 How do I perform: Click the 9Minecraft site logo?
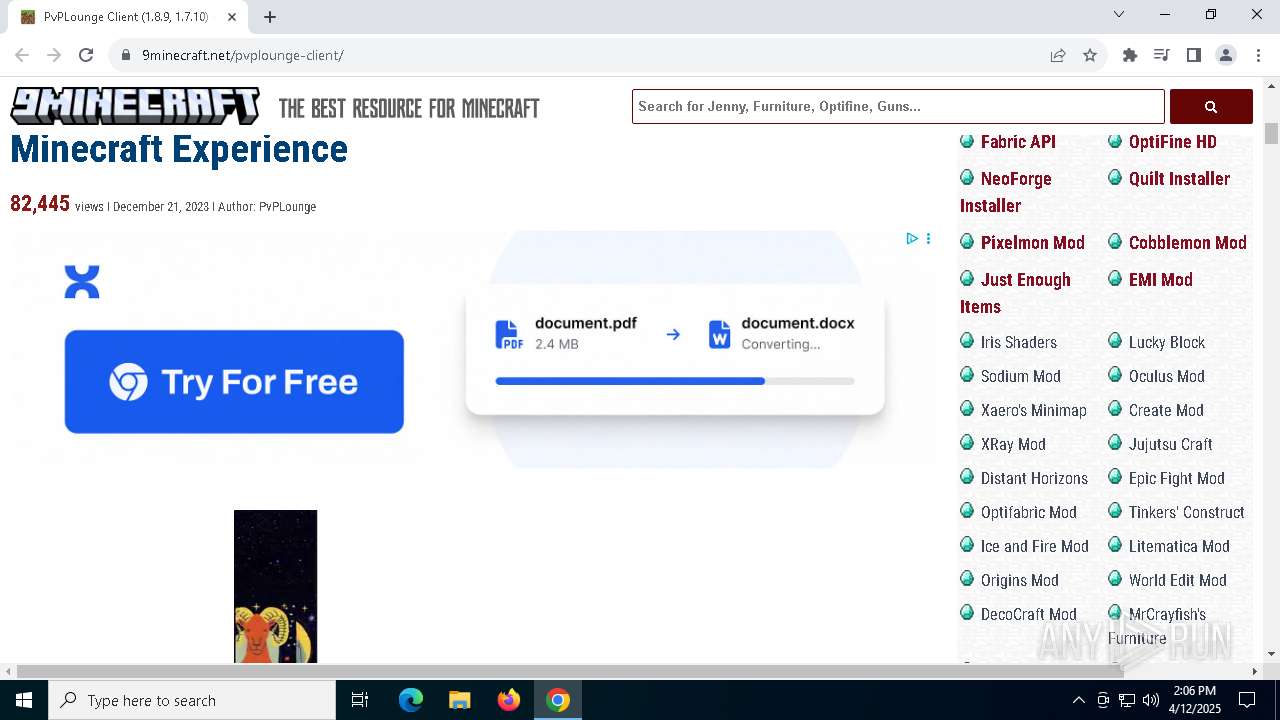click(135, 106)
